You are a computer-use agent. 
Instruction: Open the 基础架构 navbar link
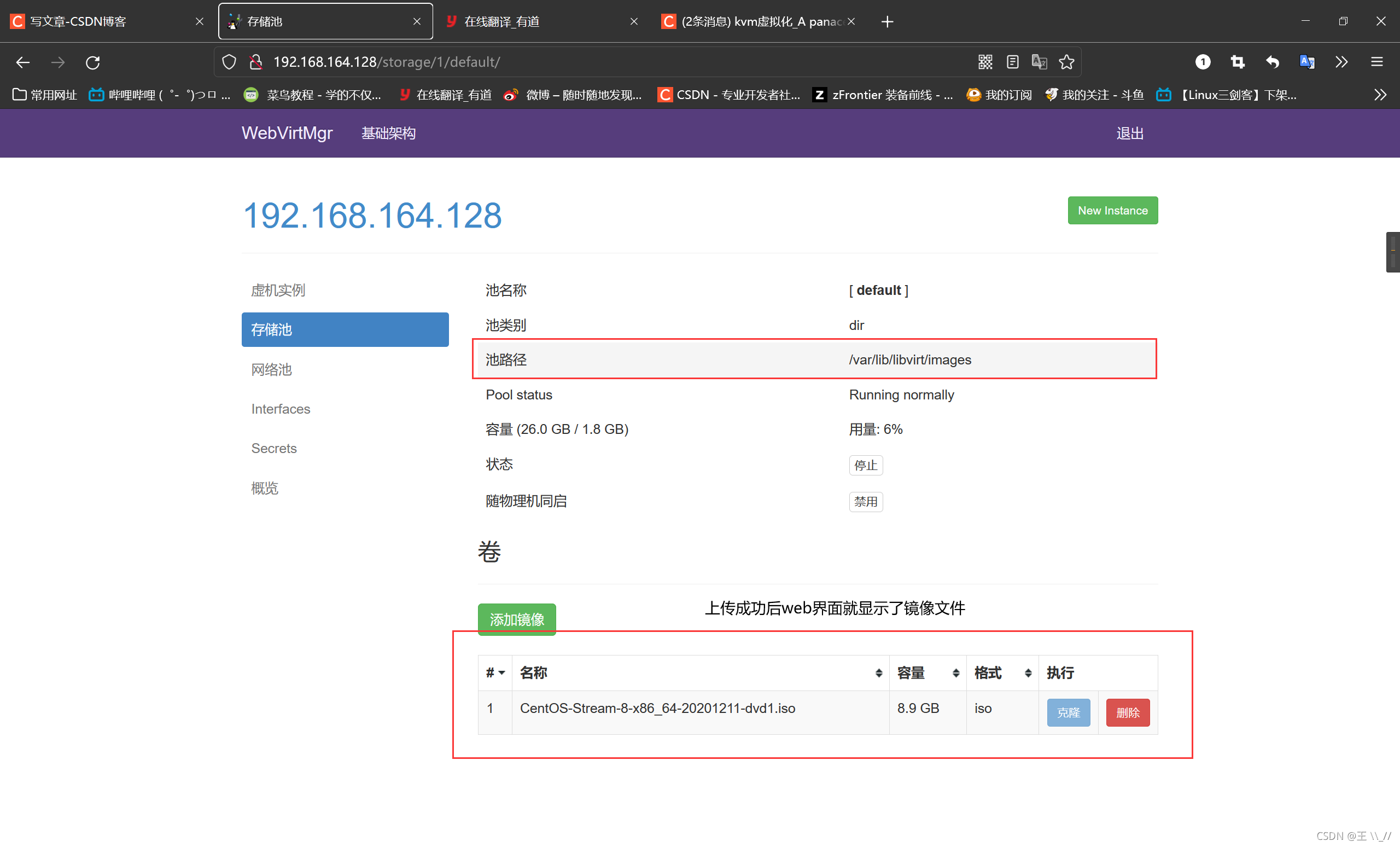[x=389, y=133]
